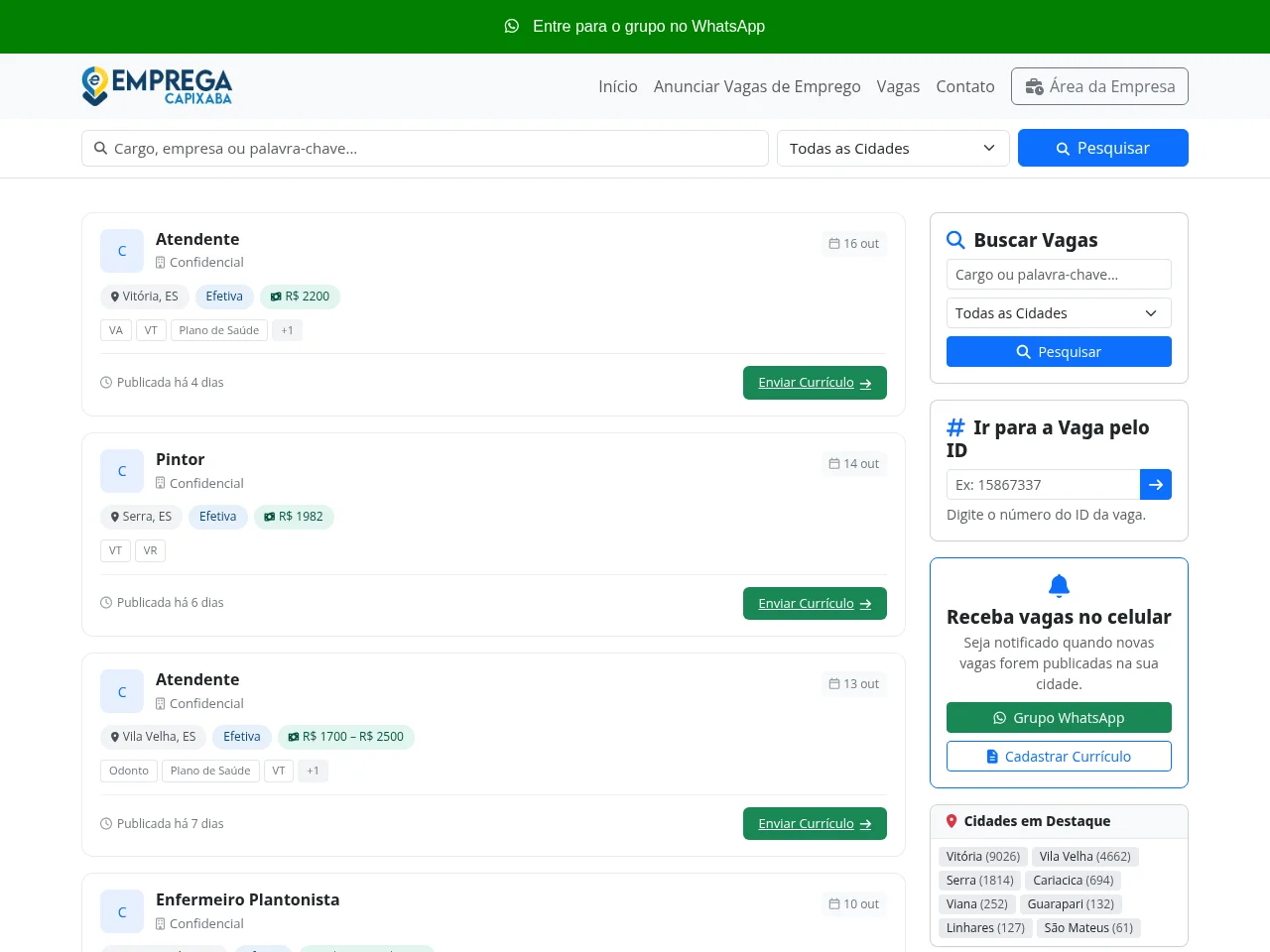
Task: Click Enviar Currículo for the Pintor job
Action: click(815, 603)
